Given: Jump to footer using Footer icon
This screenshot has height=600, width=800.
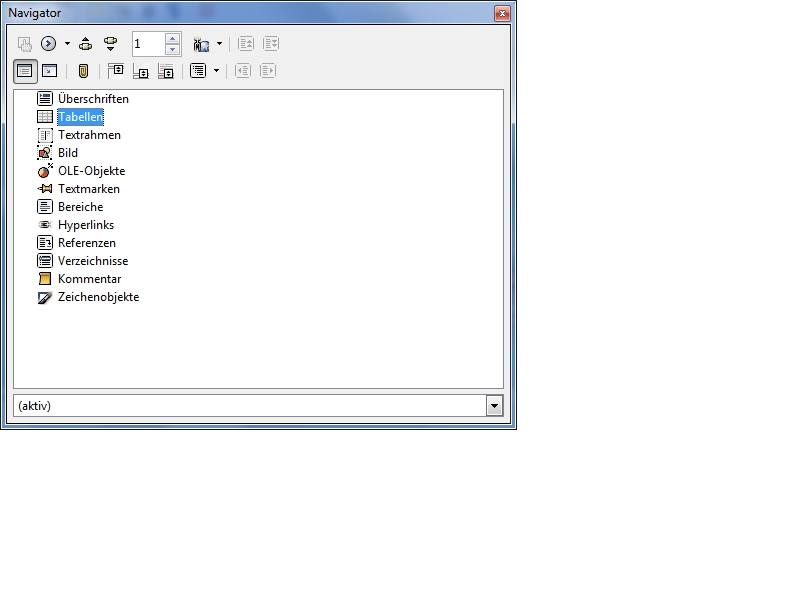Looking at the screenshot, I should [141, 71].
